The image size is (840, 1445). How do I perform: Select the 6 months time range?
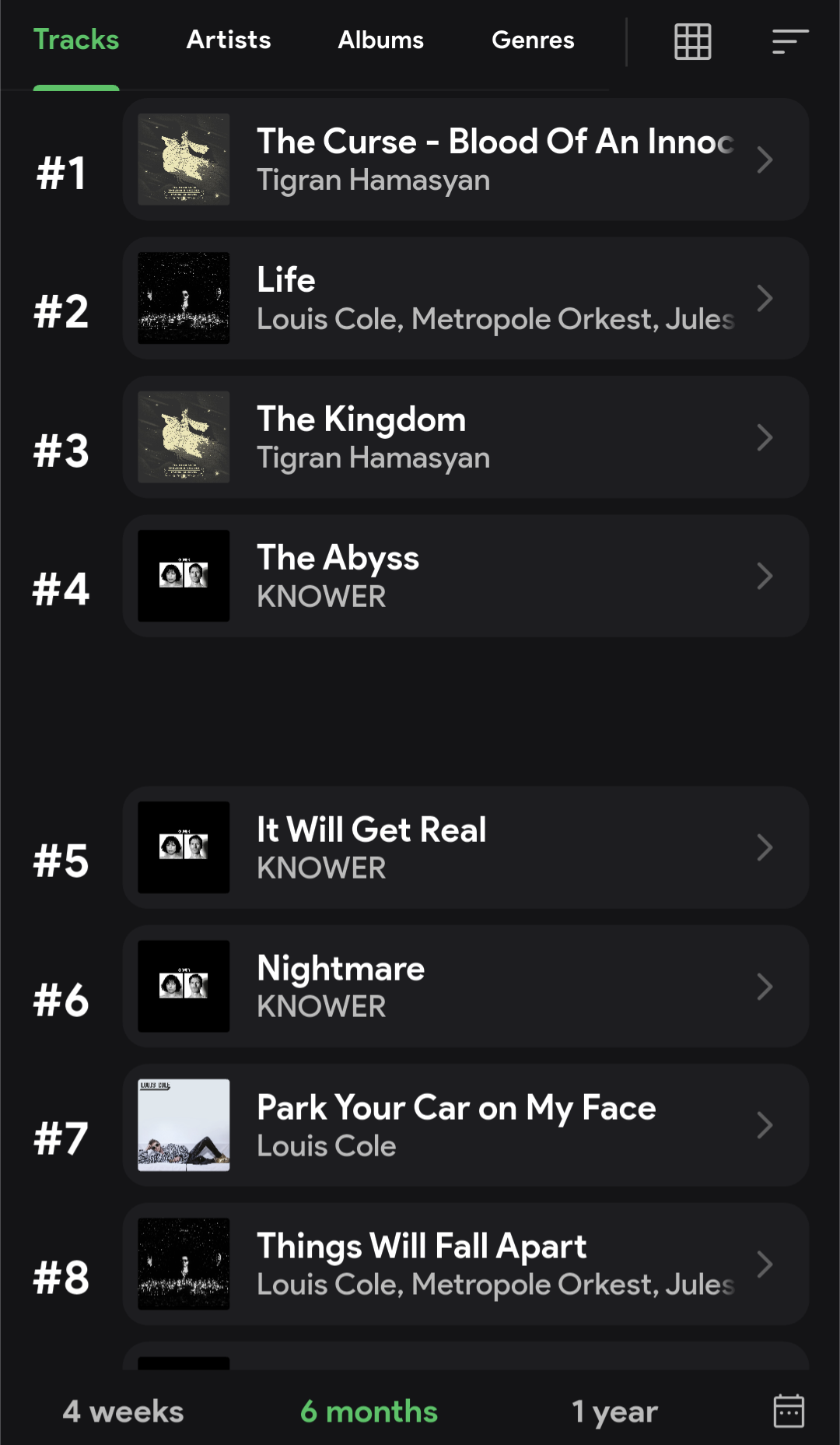[369, 1411]
